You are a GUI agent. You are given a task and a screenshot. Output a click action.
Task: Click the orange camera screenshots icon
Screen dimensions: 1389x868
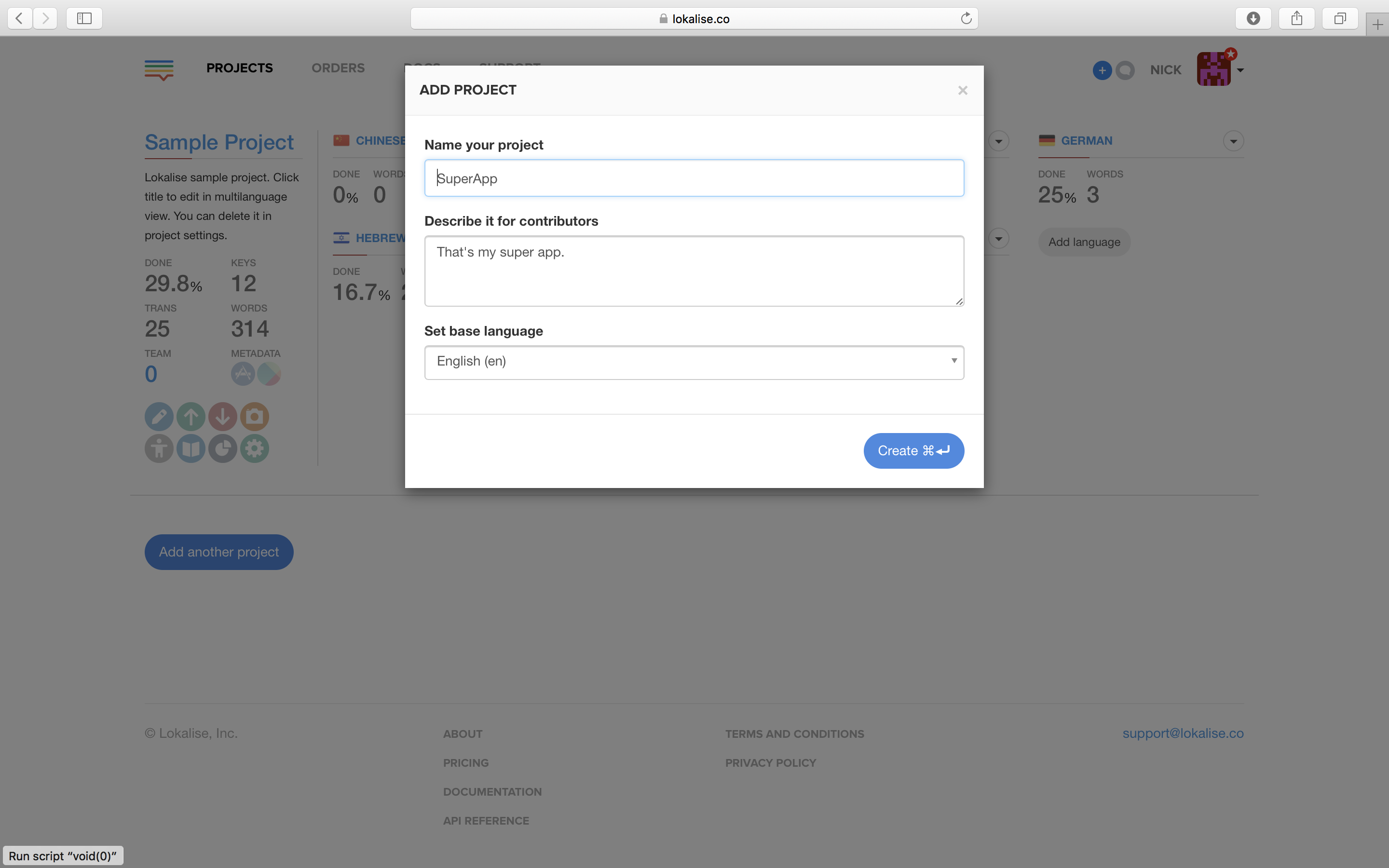255,416
